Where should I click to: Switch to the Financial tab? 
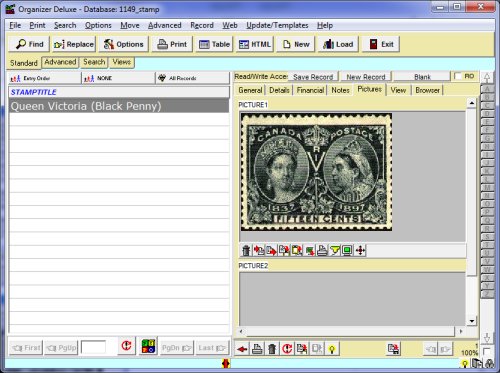310,90
